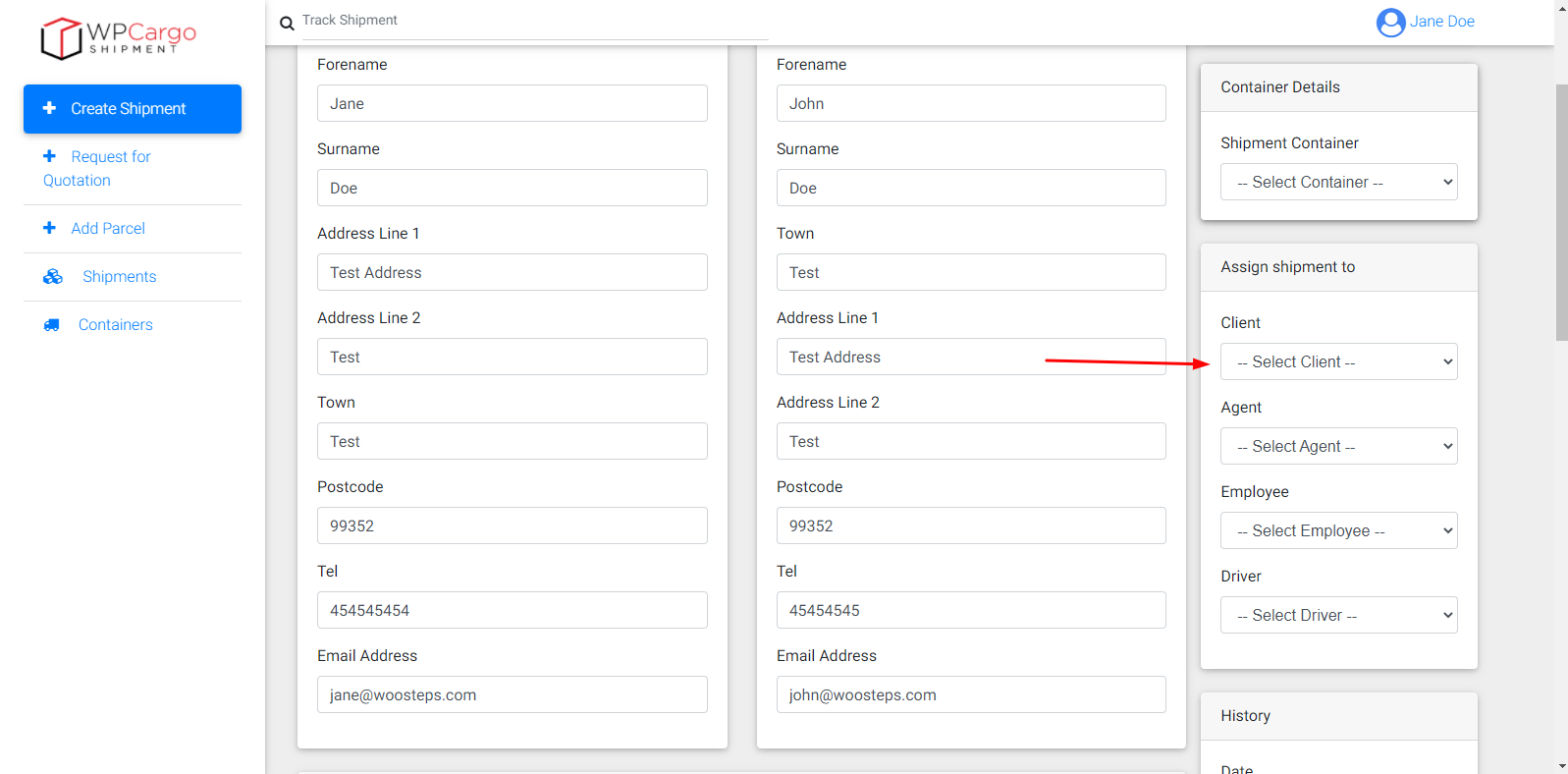Click the plus icon beside Request for Quotation
The height and width of the screenshot is (774, 1568).
coord(49,156)
